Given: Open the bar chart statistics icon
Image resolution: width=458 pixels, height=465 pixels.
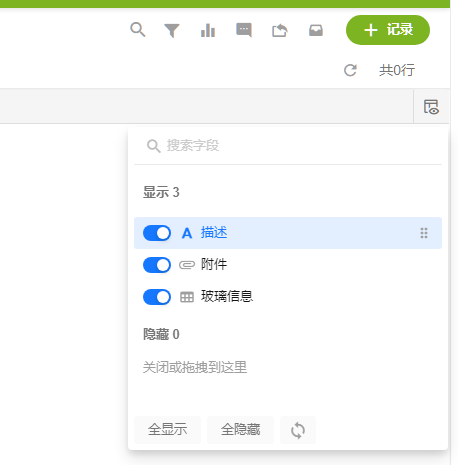Looking at the screenshot, I should tap(208, 30).
